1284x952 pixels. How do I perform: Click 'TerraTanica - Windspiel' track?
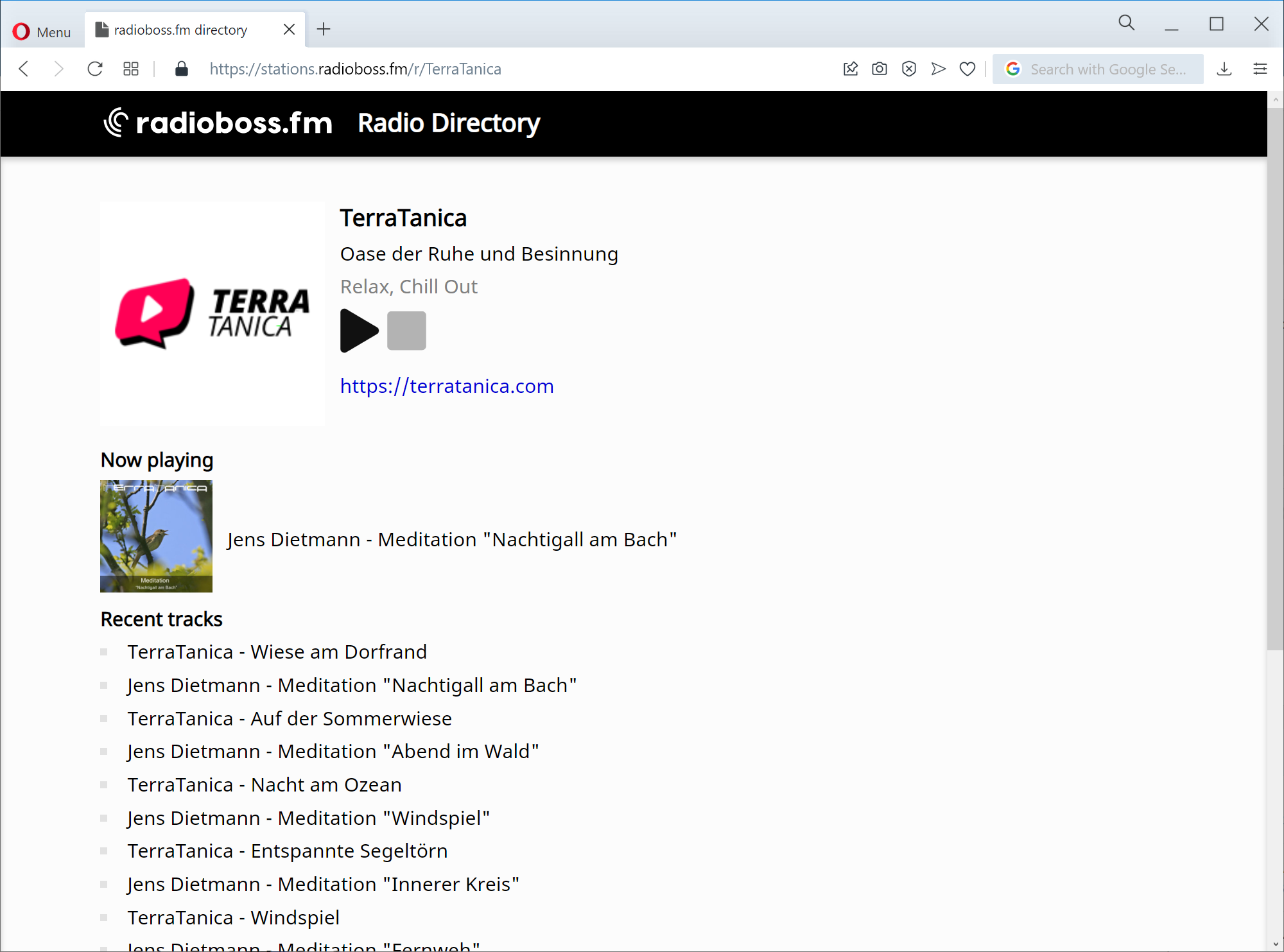pyautogui.click(x=234, y=918)
